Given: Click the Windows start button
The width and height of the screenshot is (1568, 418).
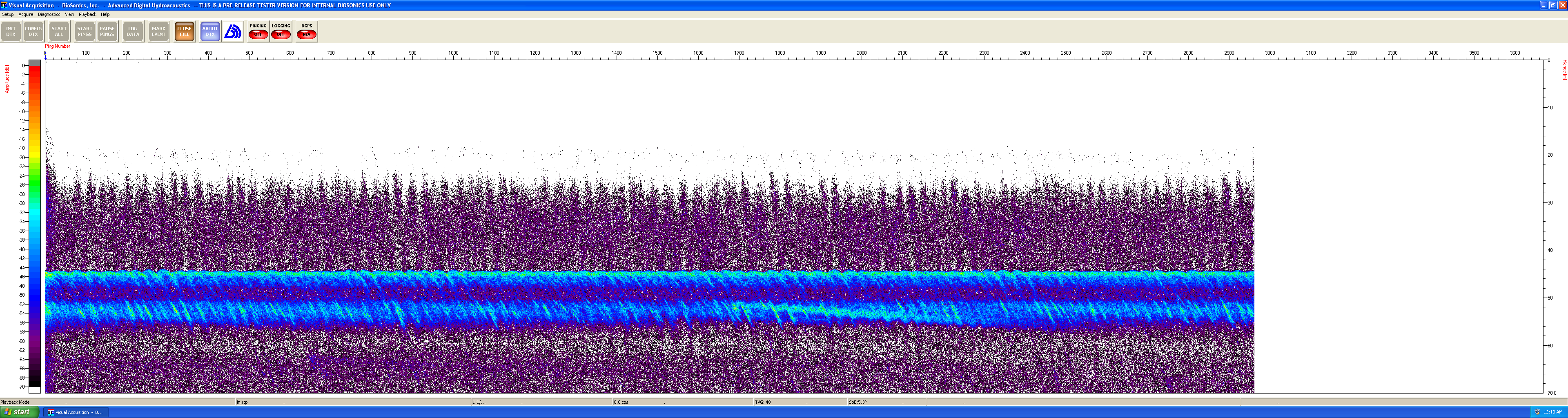Looking at the screenshot, I should pyautogui.click(x=20, y=412).
